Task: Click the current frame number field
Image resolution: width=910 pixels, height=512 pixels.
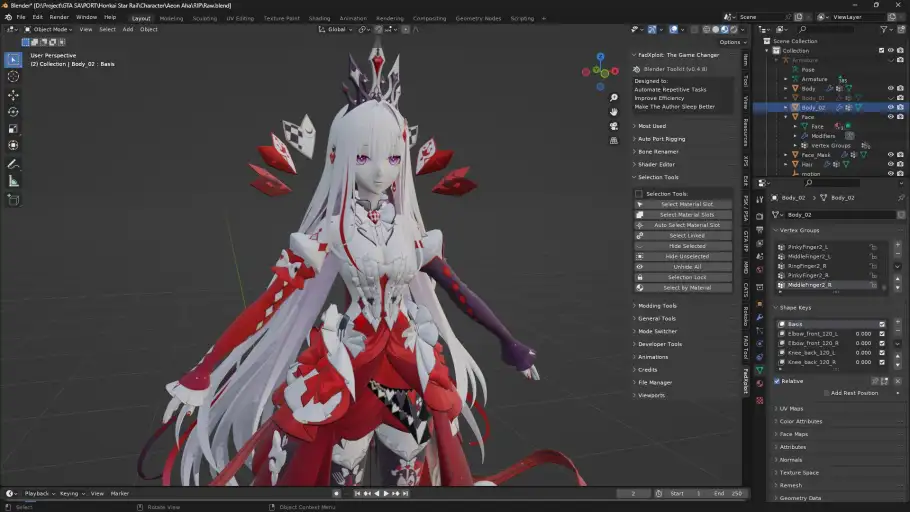Action: [x=633, y=493]
